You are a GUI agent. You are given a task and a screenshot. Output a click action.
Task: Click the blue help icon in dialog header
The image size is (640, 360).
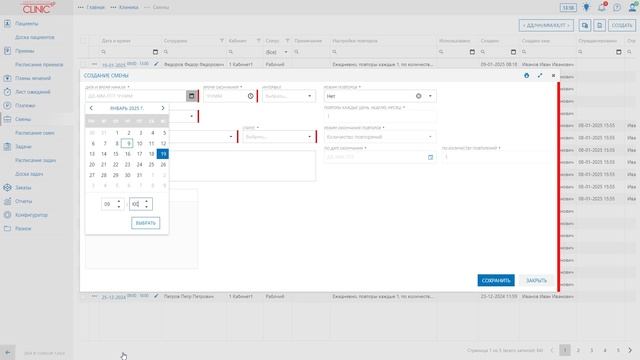(x=527, y=76)
